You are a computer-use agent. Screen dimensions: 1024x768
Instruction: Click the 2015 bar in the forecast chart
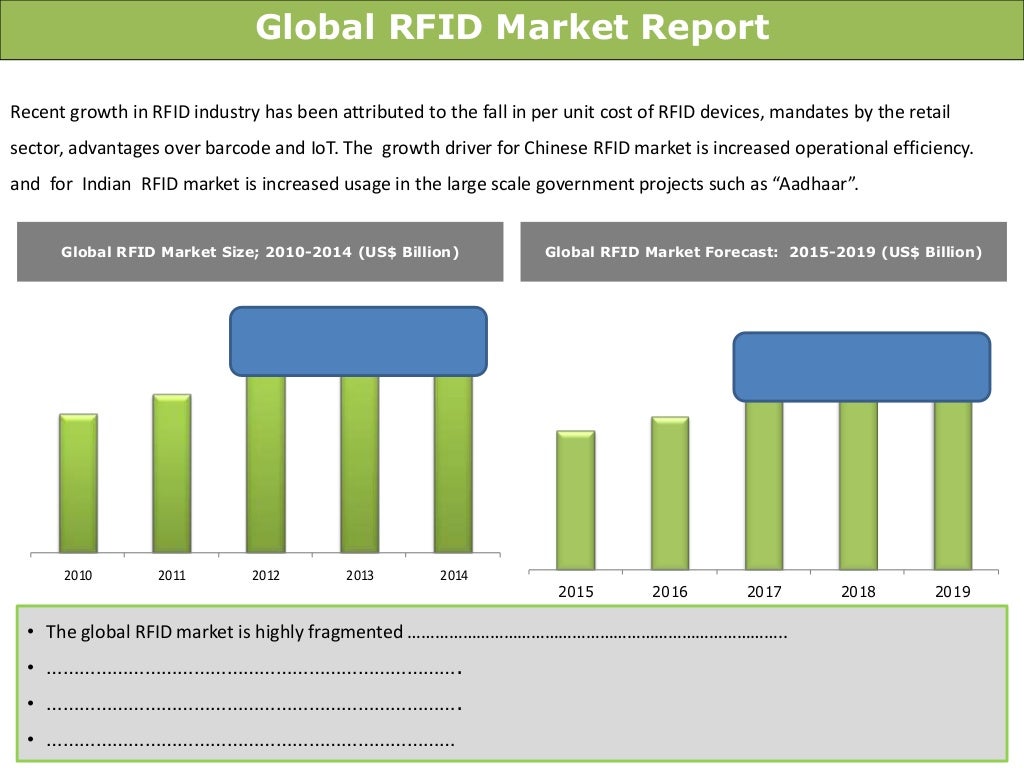[575, 500]
